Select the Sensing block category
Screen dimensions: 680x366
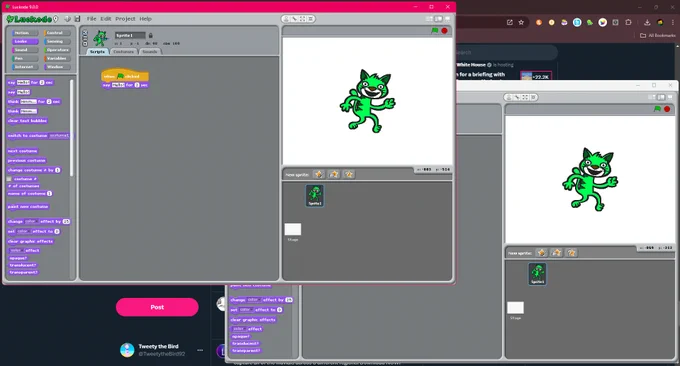point(57,42)
